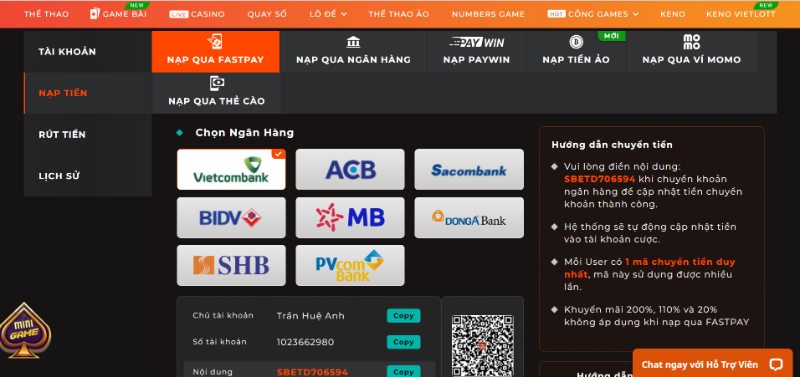Image resolution: width=800 pixels, height=377 pixels.
Task: Select BIDV bank option
Action: coord(231,217)
